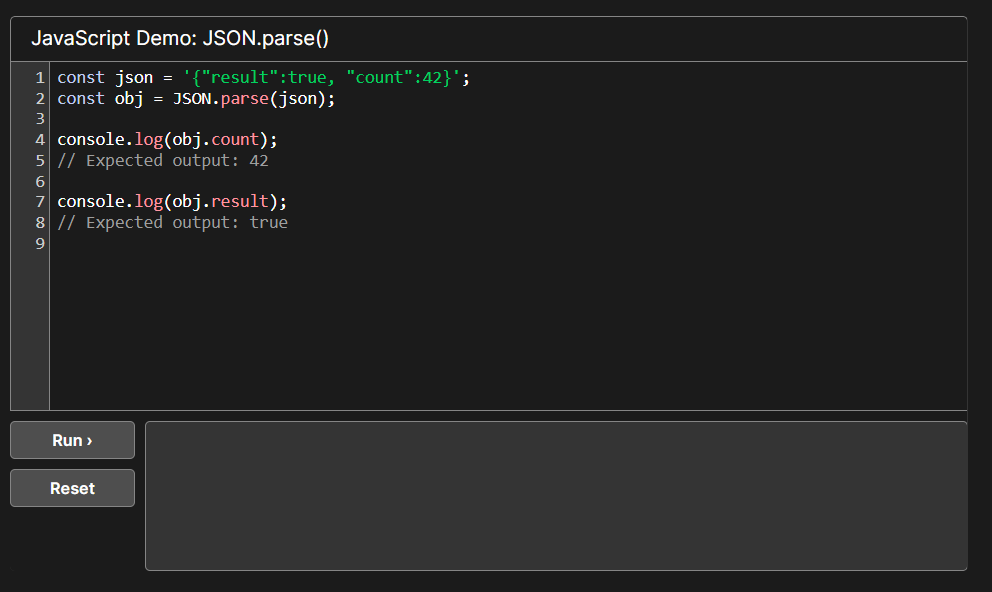Click the 'JSON' identifier on line 2
This screenshot has height=592, width=992.
[192, 99]
